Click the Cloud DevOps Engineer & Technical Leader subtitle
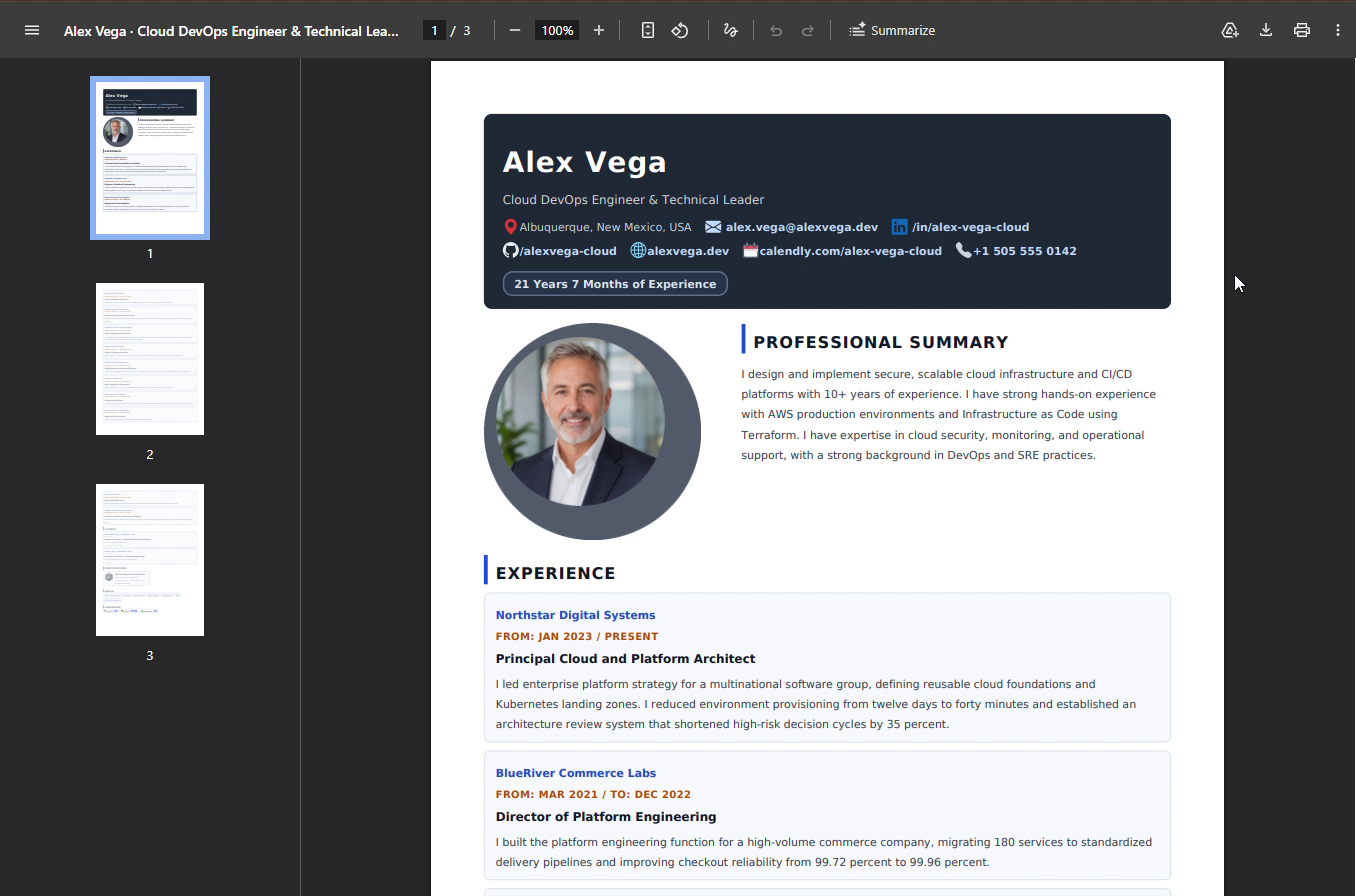The width and height of the screenshot is (1356, 896). point(633,200)
